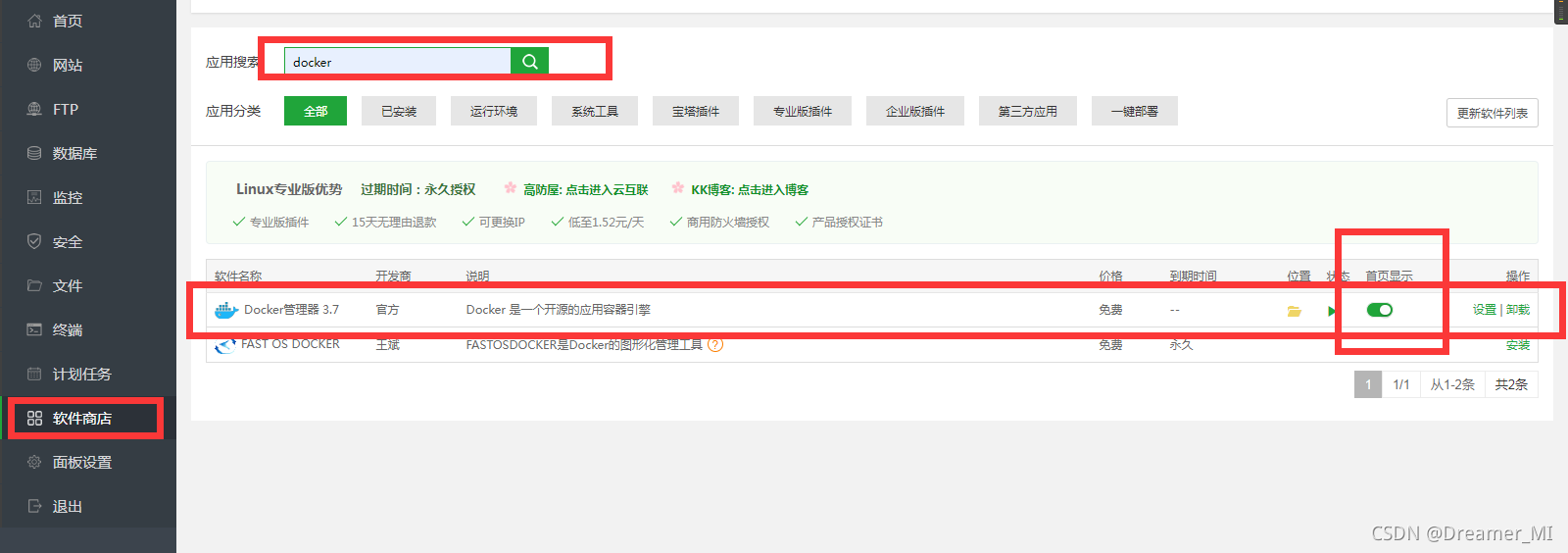Click the logout icon in sidebar
This screenshot has width=1568, height=553.
click(x=34, y=506)
